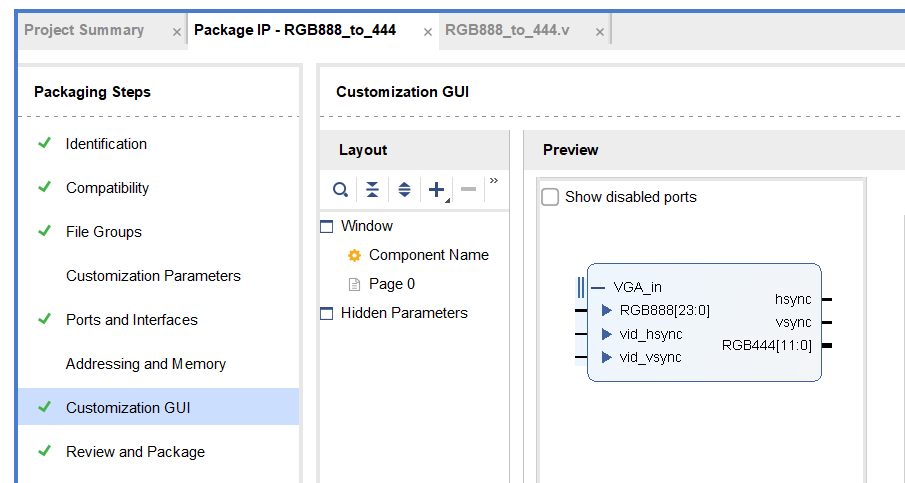Viewport: 905px width, 483px height.
Task: Open the RGB888_to_444.v tab
Action: (507, 30)
